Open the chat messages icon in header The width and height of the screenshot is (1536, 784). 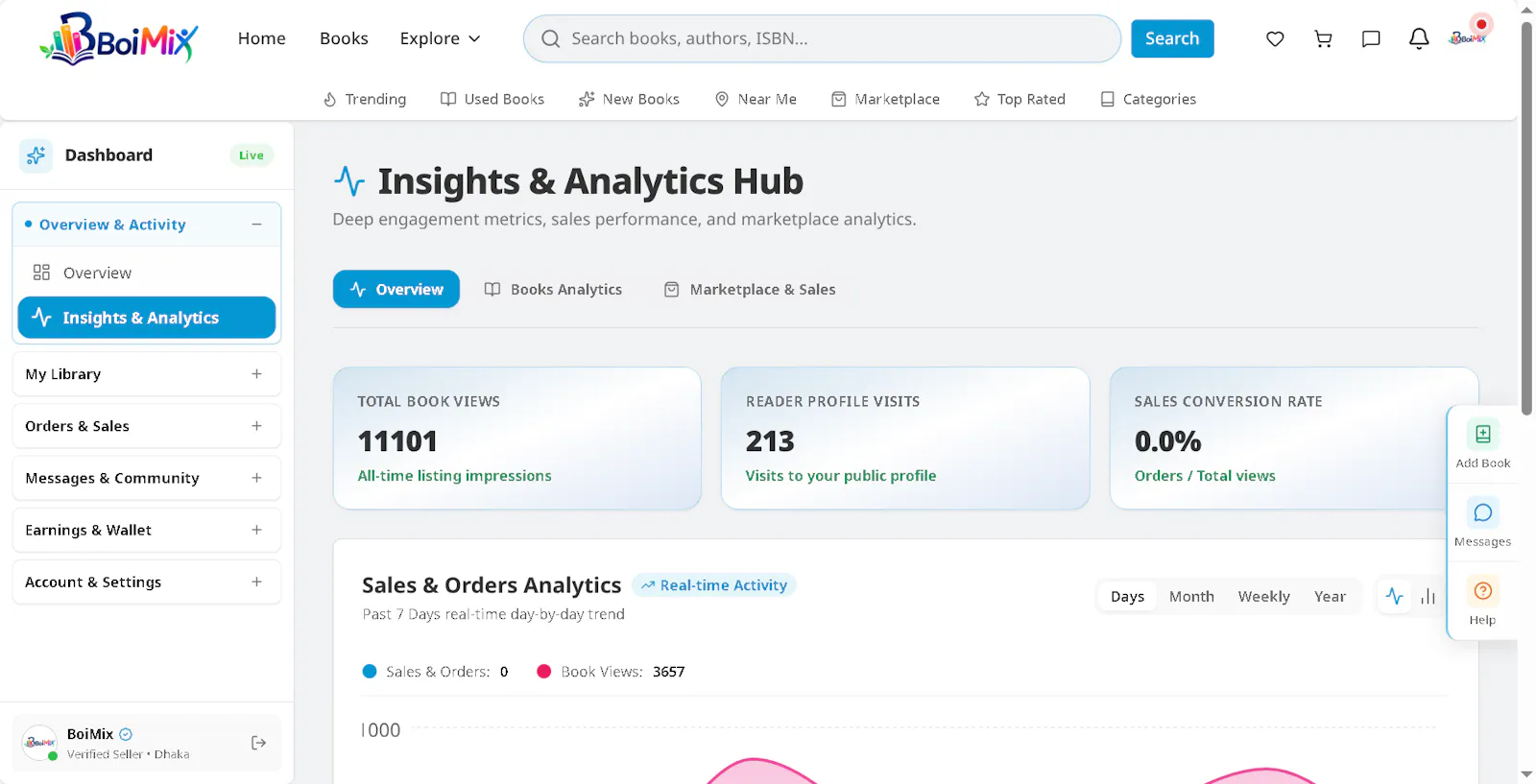[x=1371, y=39]
